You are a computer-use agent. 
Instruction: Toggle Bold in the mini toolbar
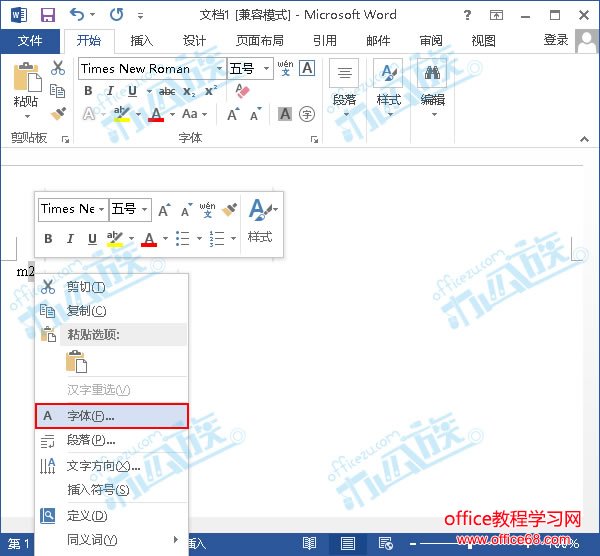click(x=48, y=238)
